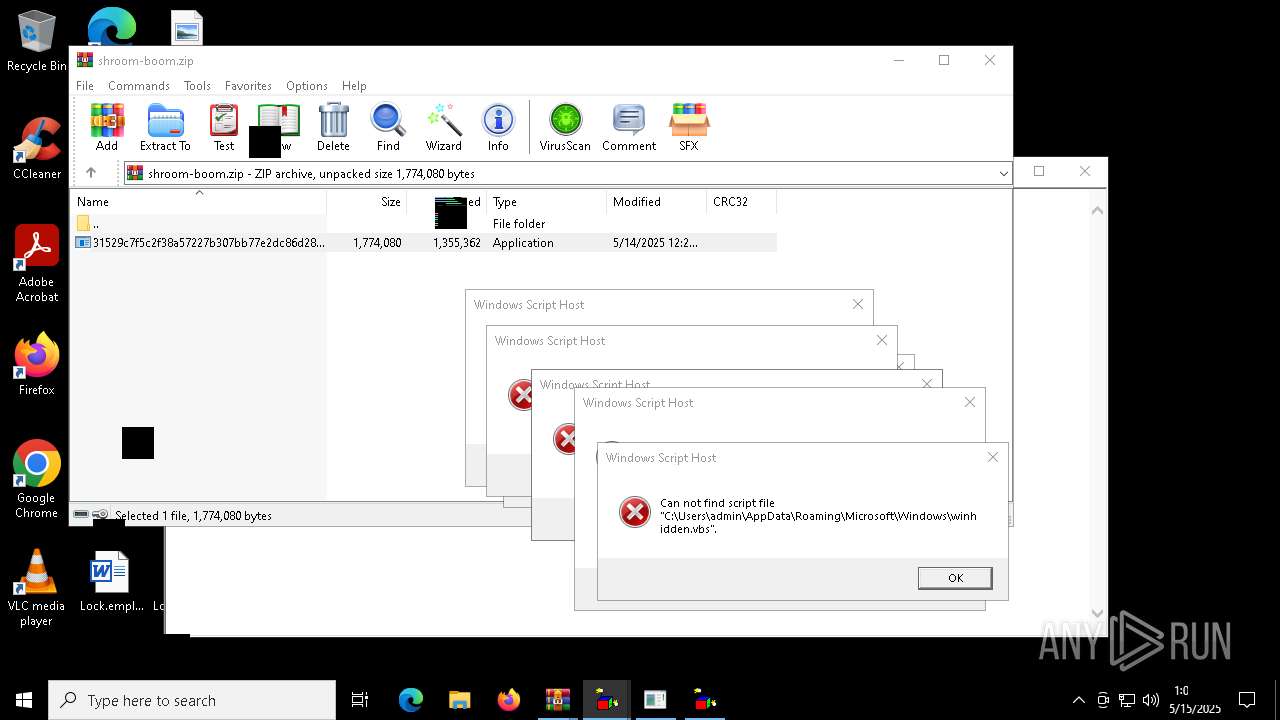1280x720 pixels.
Task: Click the clock showing 5/15/2025
Action: pyautogui.click(x=1194, y=700)
